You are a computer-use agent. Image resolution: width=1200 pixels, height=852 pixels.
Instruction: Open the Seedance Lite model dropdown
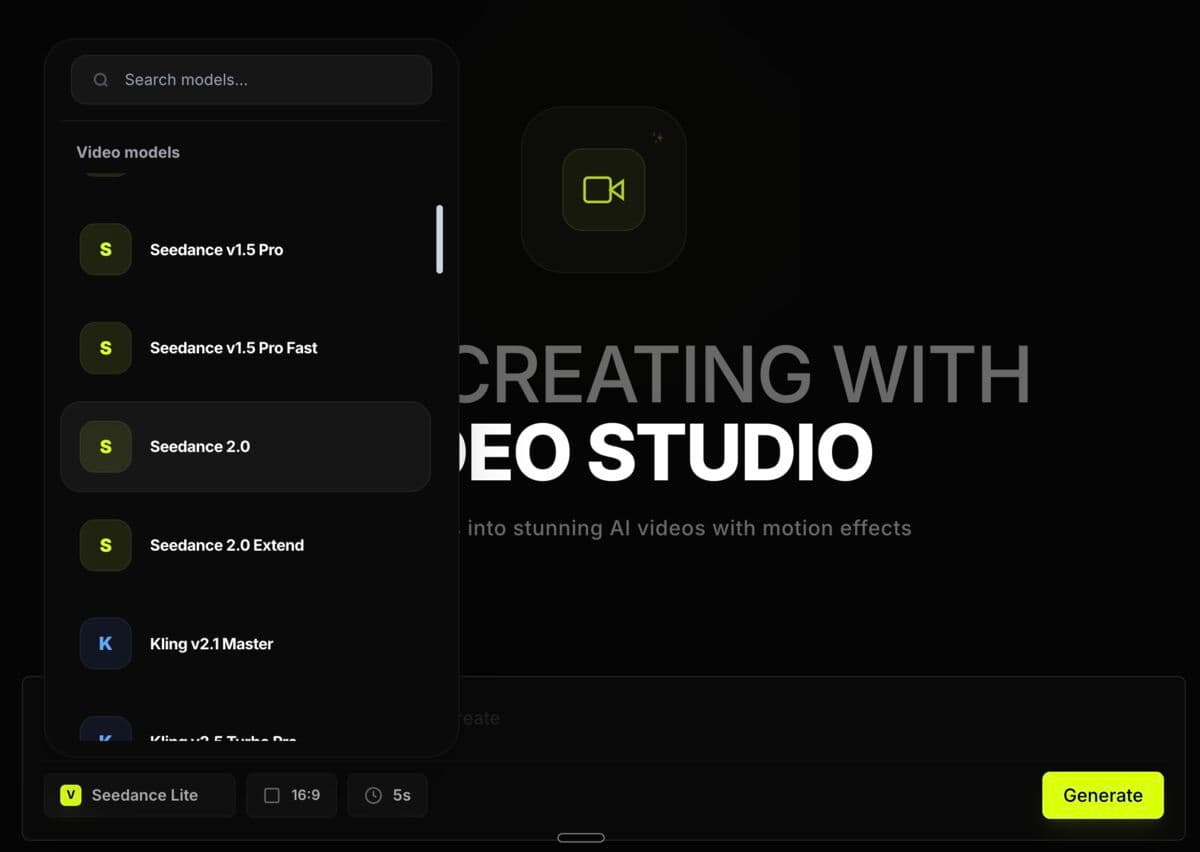[x=140, y=795]
